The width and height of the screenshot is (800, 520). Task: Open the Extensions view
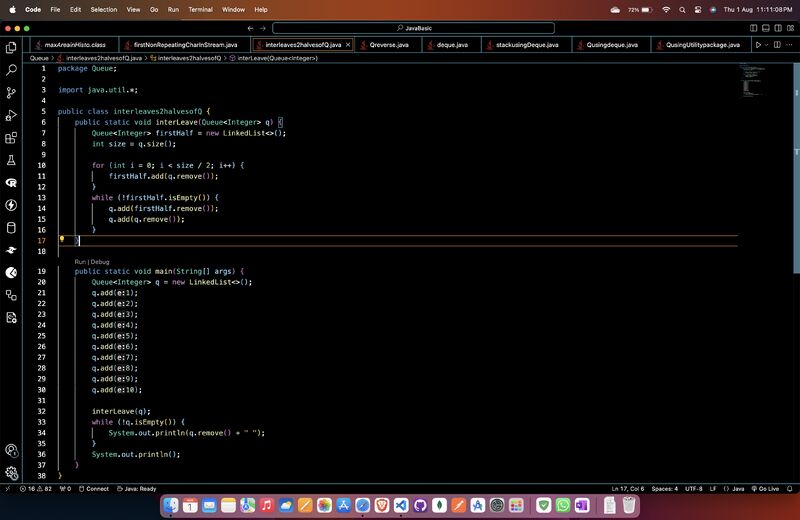coord(11,138)
